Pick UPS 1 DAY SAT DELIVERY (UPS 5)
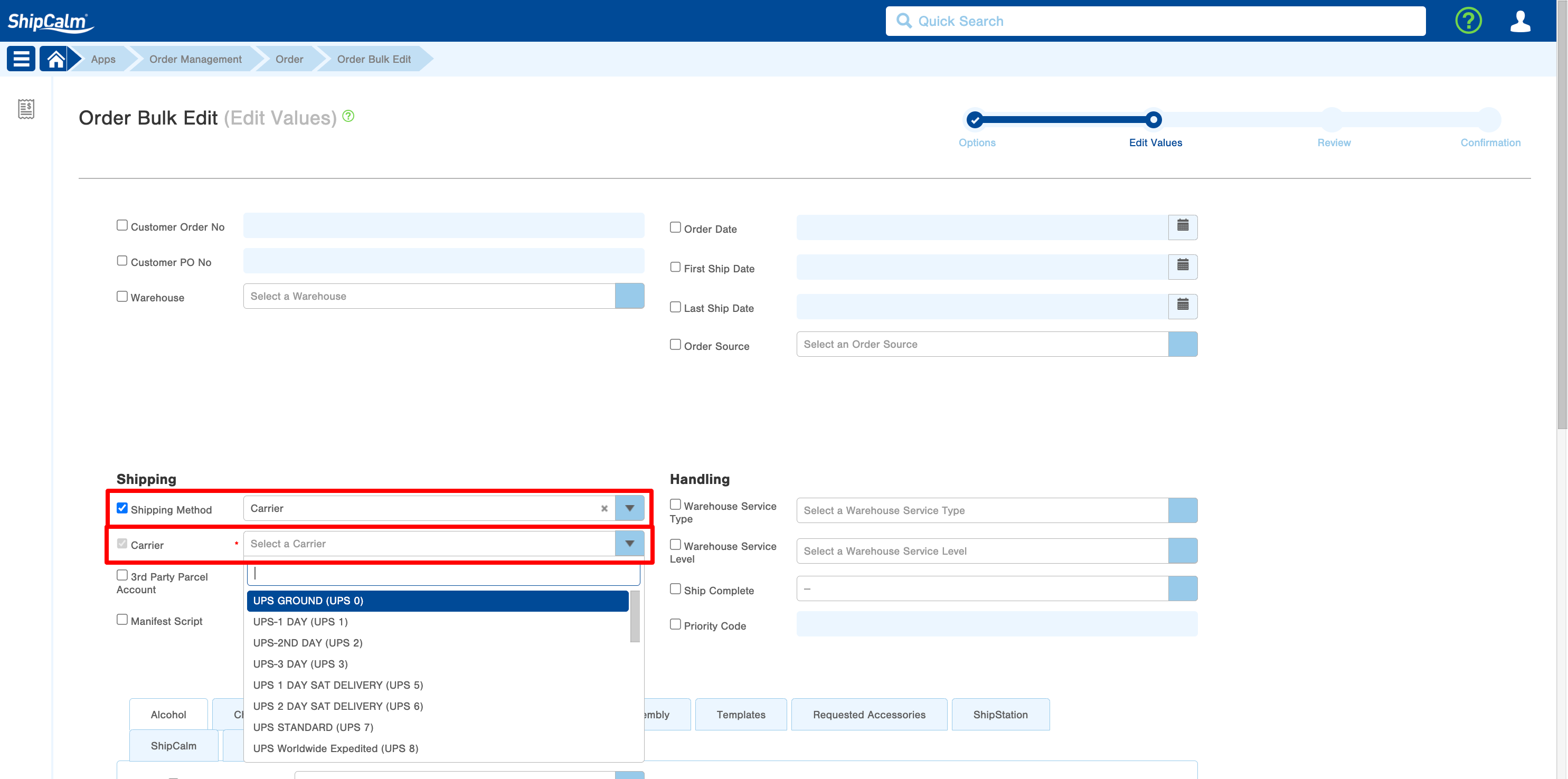This screenshot has height=779, width=1568. (437, 685)
